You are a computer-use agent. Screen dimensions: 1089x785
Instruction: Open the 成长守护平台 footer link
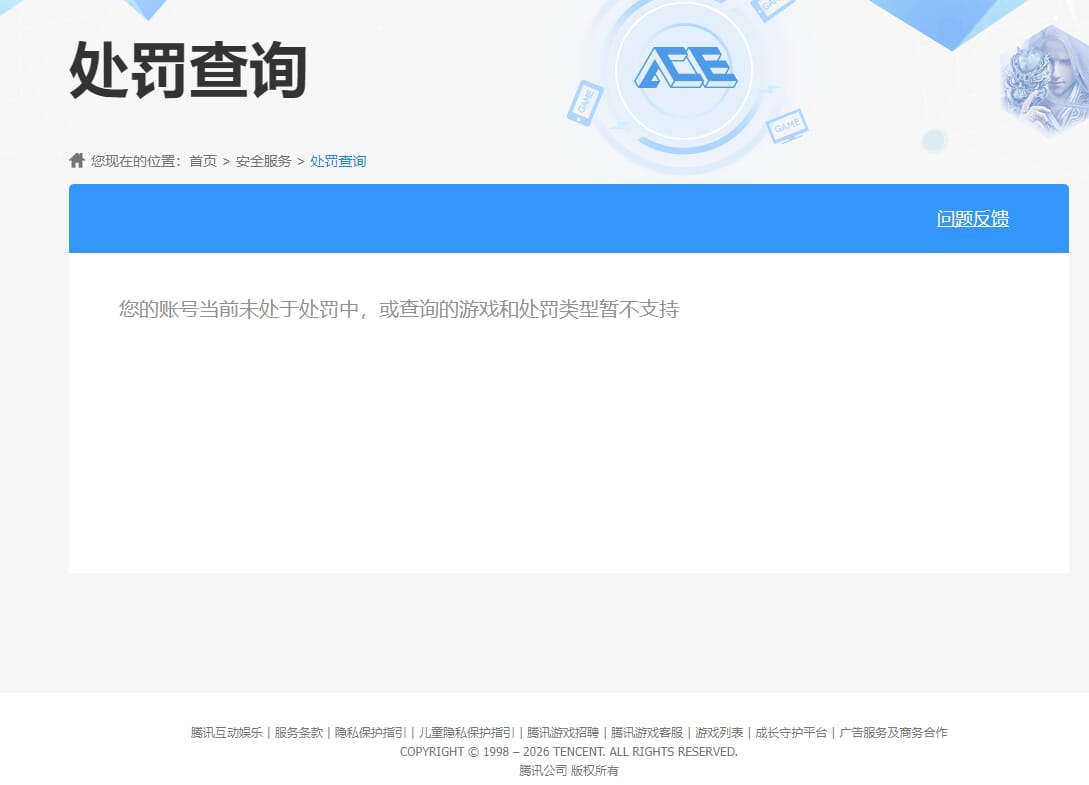click(788, 732)
